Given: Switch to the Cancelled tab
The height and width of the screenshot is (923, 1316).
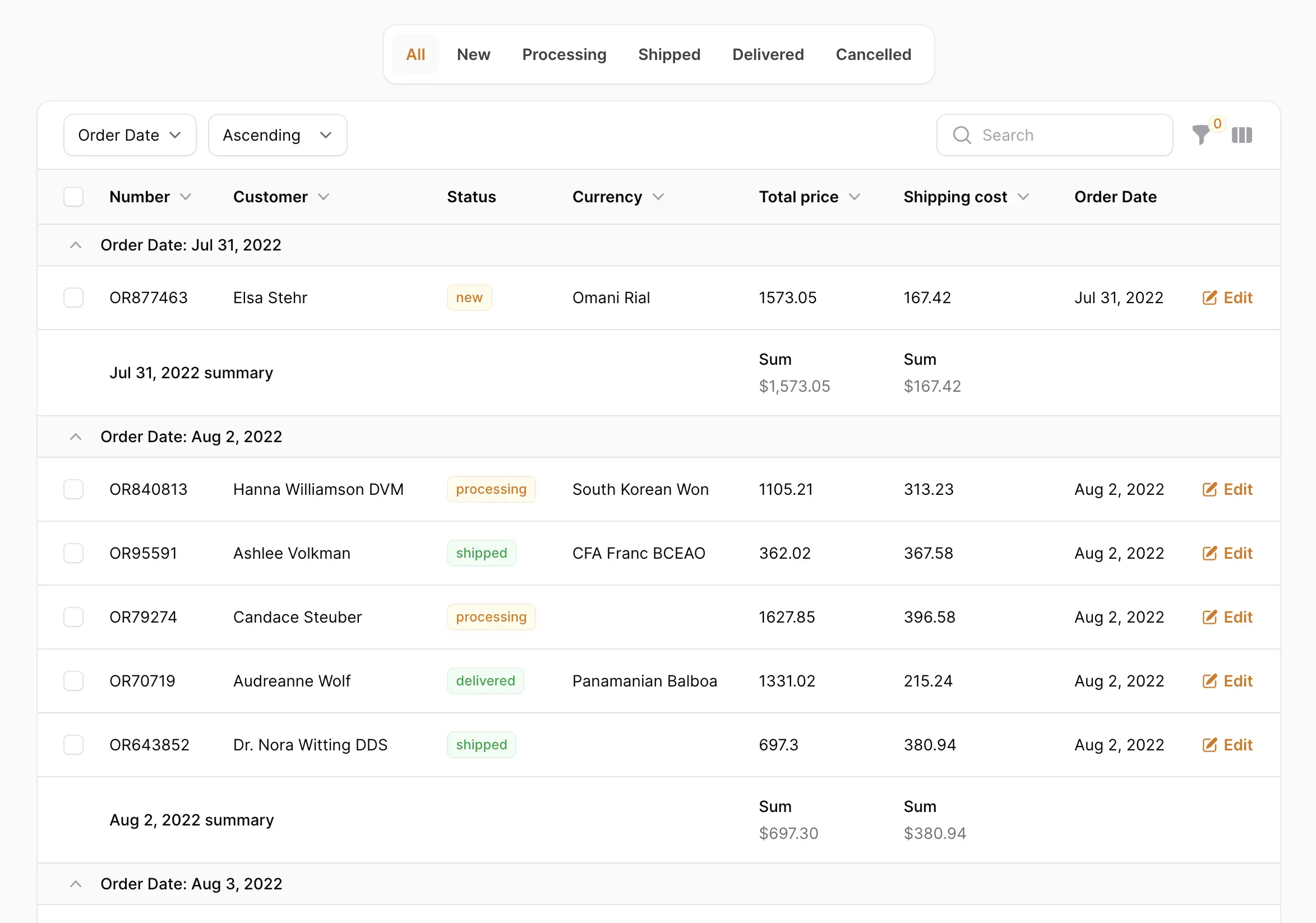Looking at the screenshot, I should [x=873, y=54].
